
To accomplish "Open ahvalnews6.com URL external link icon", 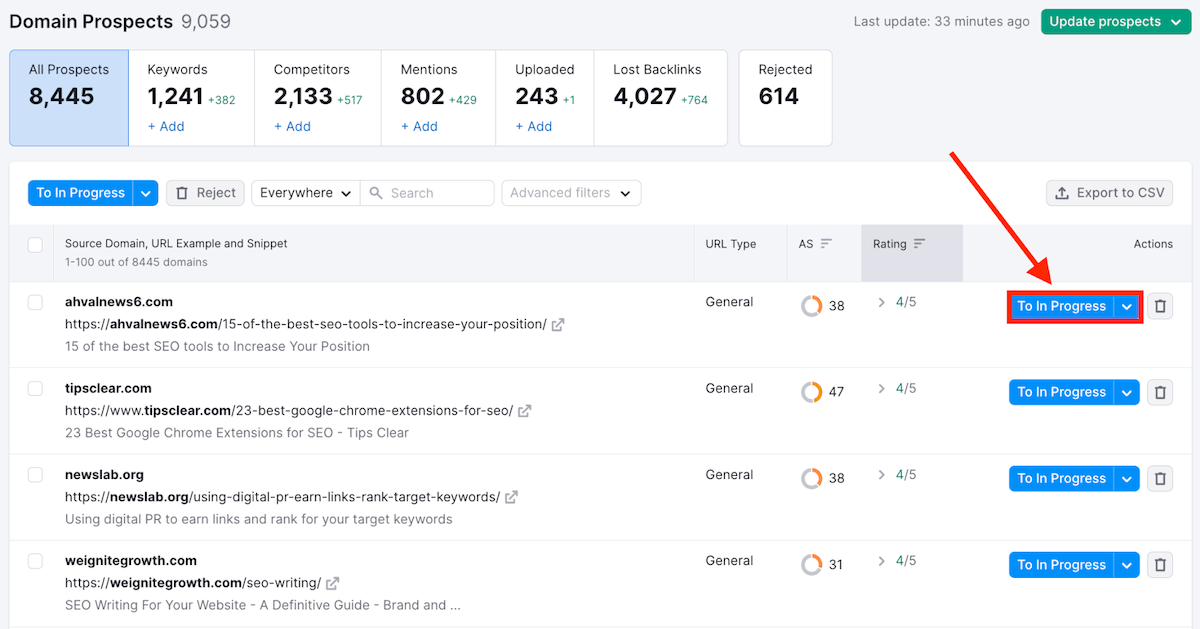I will (558, 324).
